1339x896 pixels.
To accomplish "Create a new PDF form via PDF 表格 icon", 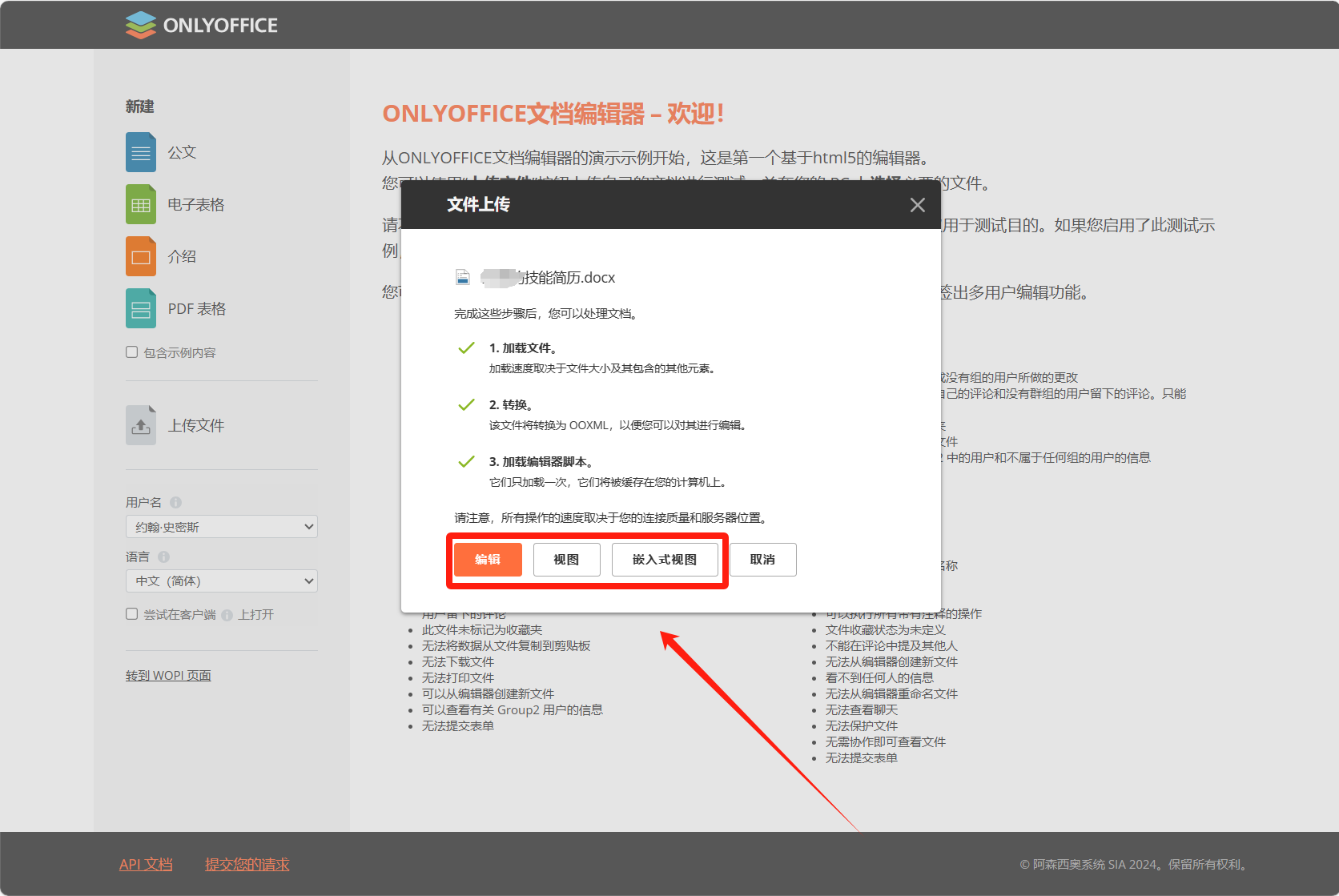I will tap(141, 308).
